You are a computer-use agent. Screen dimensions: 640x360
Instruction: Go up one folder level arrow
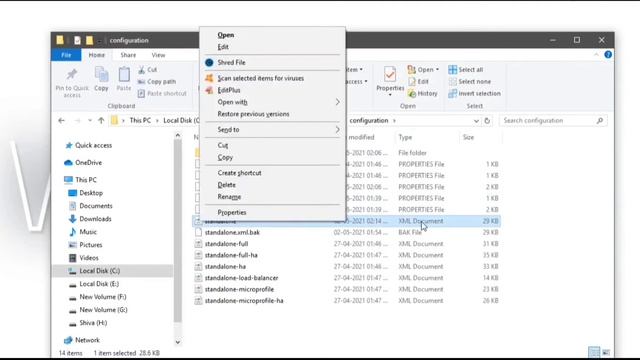coord(101,120)
